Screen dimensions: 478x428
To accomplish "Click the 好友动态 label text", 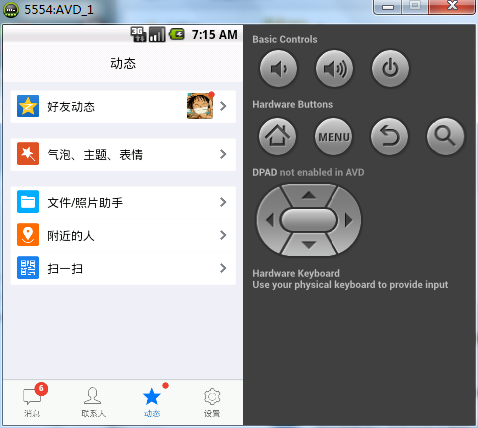I will tap(71, 107).
